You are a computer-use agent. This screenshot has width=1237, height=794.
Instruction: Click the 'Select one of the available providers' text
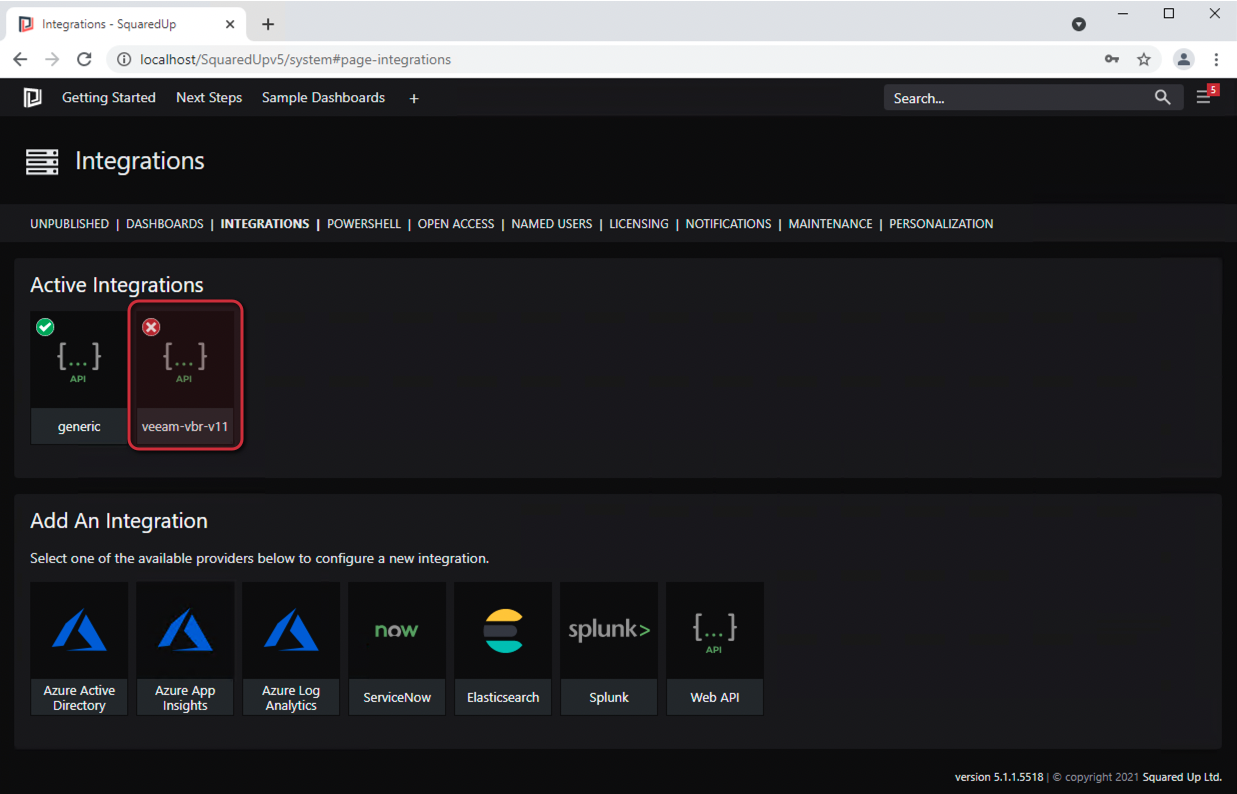click(260, 558)
